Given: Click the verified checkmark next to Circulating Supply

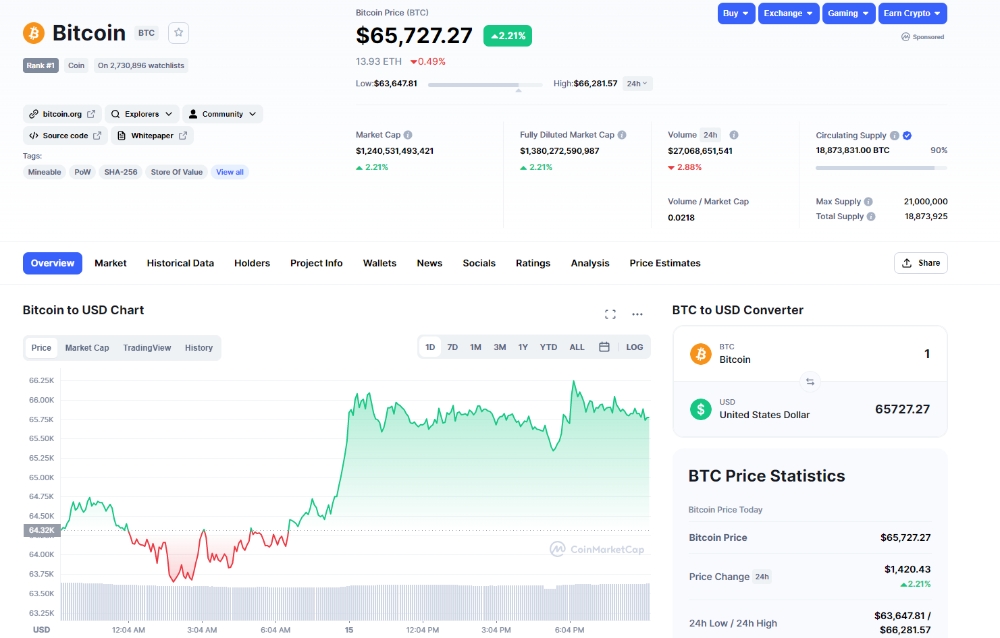Looking at the screenshot, I should (x=907, y=135).
